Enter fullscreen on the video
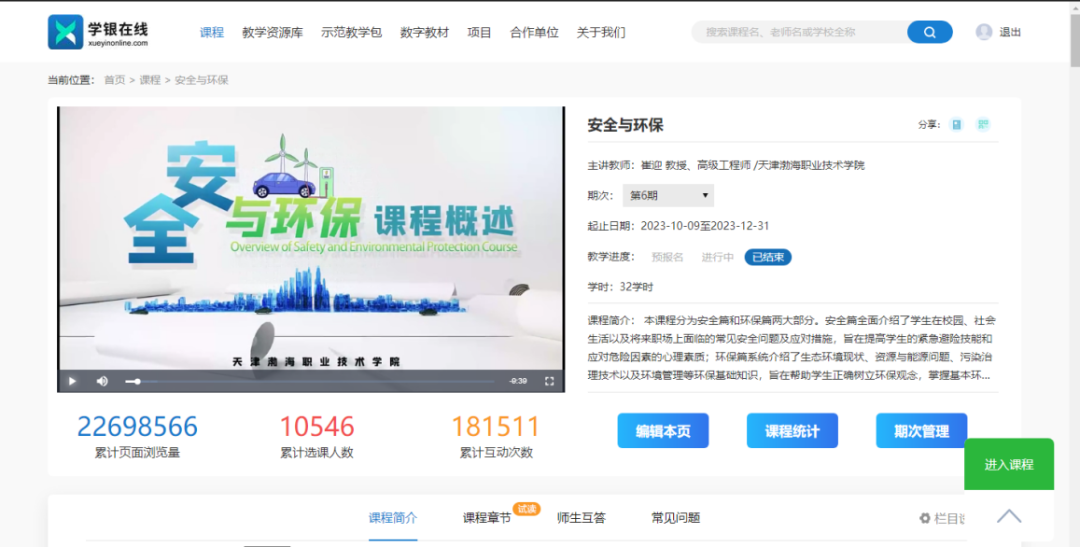This screenshot has height=547, width=1080. tap(549, 381)
